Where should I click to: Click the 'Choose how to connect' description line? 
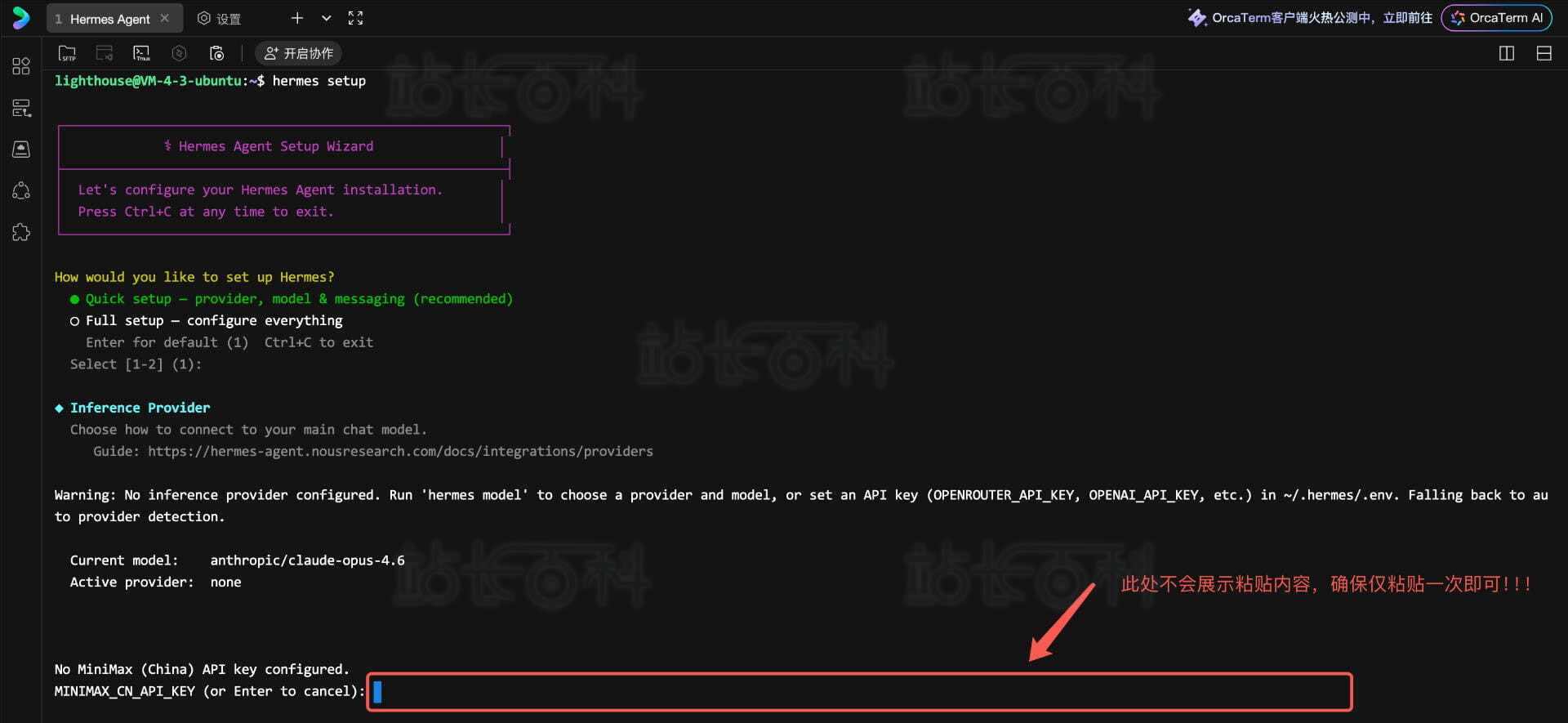[x=248, y=430]
